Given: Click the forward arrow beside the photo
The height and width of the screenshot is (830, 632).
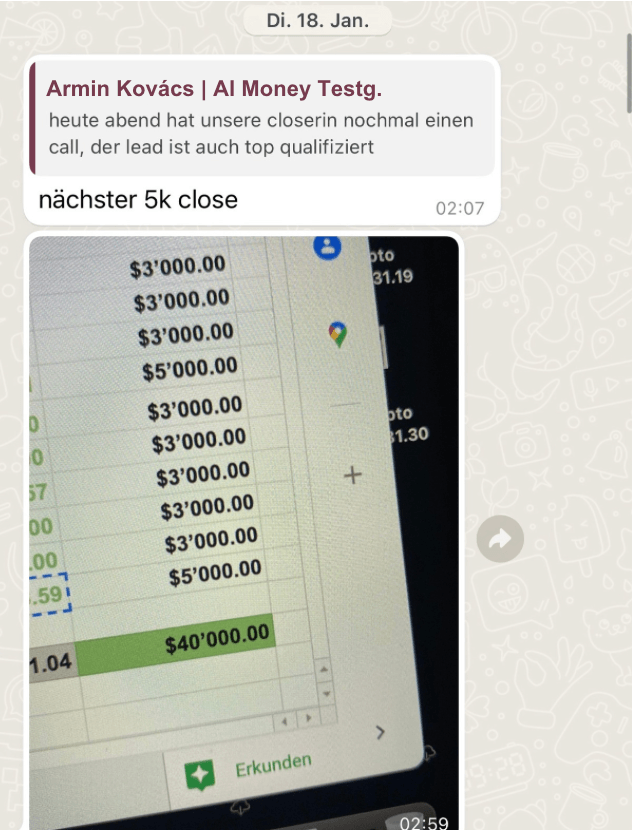Looking at the screenshot, I should tap(500, 538).
